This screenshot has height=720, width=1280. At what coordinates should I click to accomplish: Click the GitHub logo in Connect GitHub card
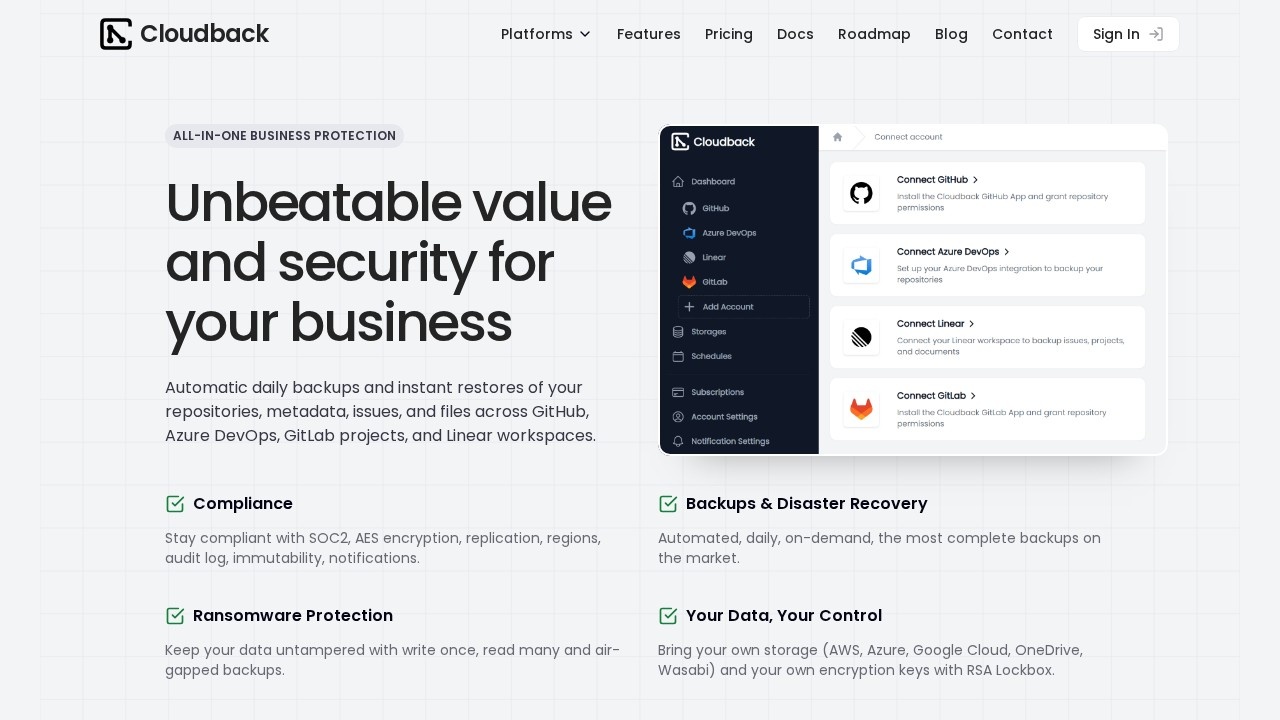(861, 193)
